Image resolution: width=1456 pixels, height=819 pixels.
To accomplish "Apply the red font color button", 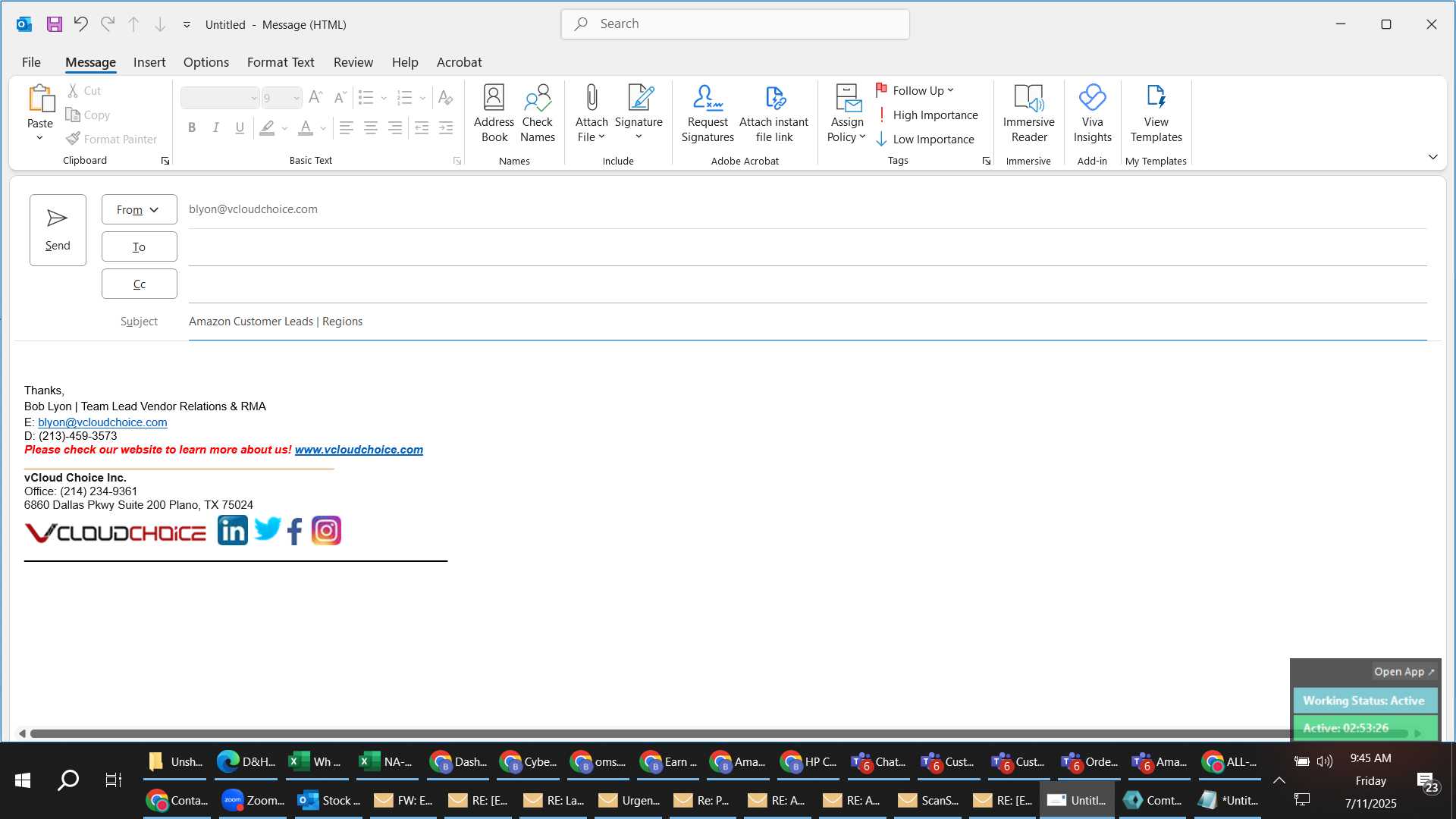I will [305, 128].
